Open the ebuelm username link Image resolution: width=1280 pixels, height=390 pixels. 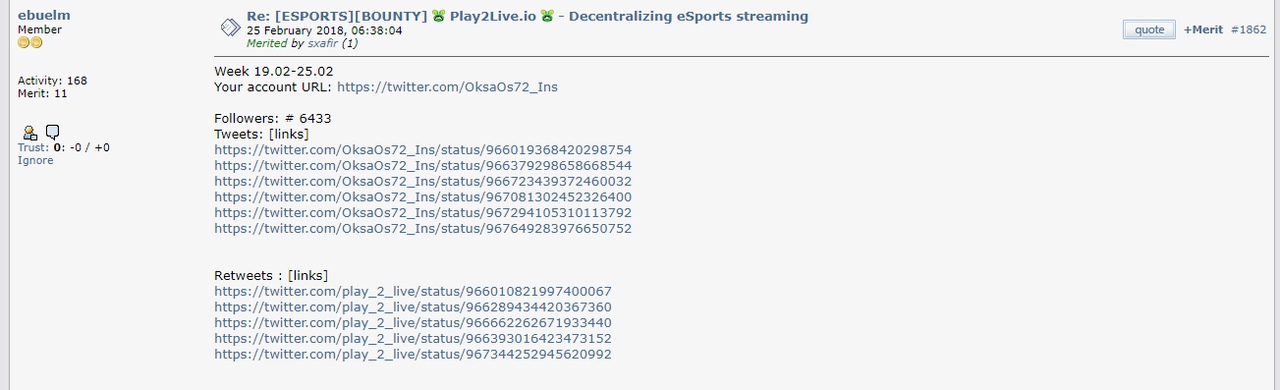44,15
